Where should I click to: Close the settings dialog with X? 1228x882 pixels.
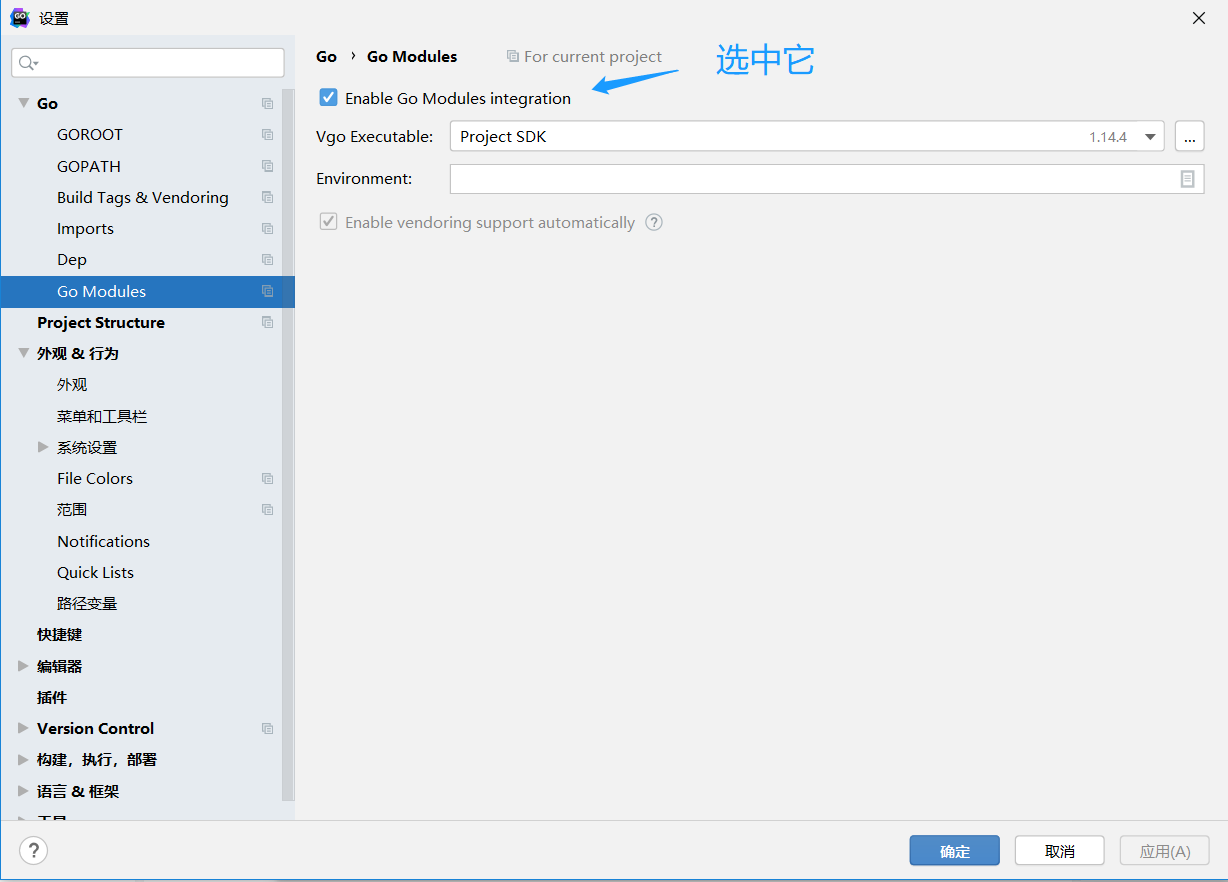pos(1199,18)
